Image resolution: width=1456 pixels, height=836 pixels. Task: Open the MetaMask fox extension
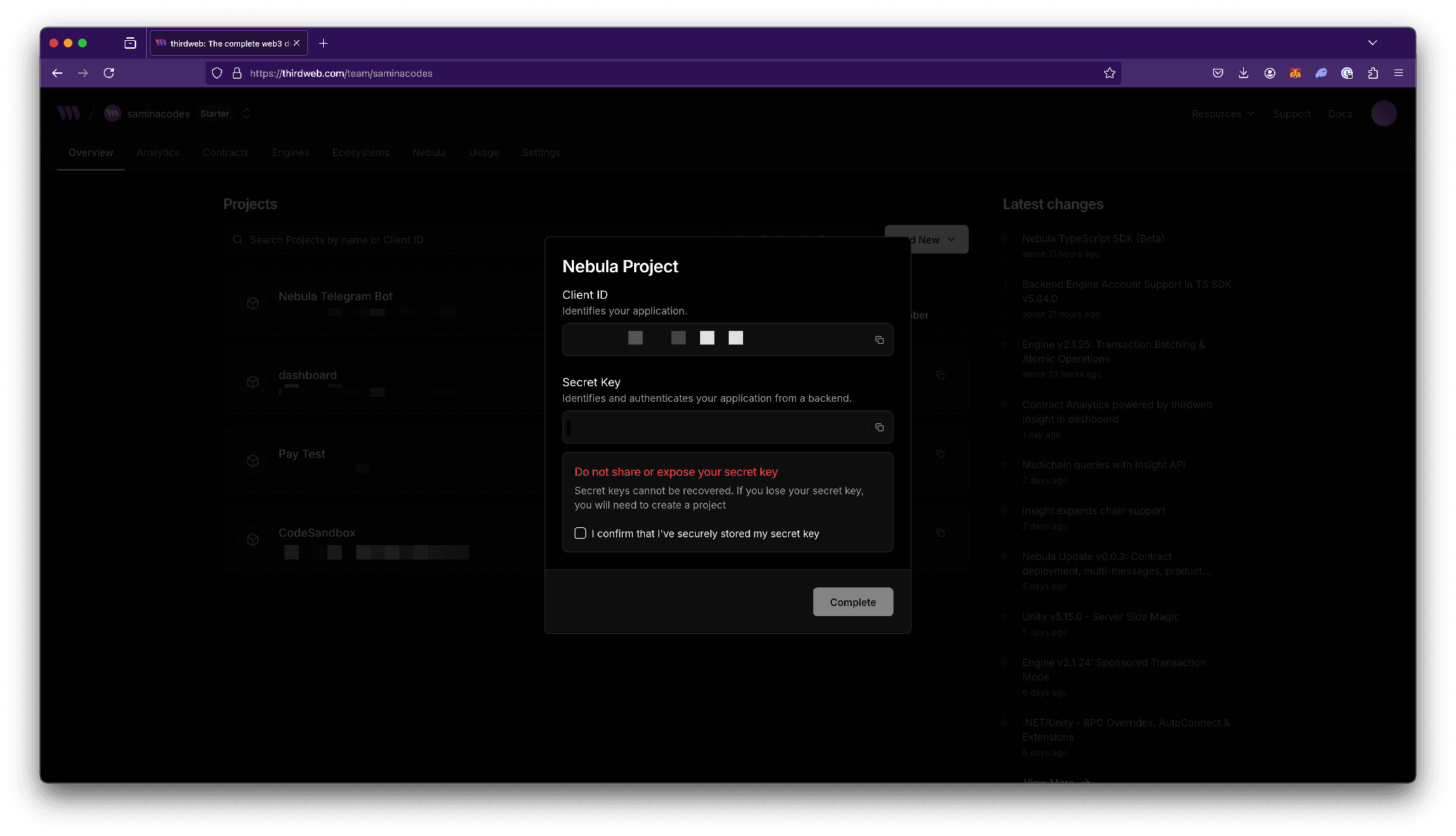point(1295,73)
